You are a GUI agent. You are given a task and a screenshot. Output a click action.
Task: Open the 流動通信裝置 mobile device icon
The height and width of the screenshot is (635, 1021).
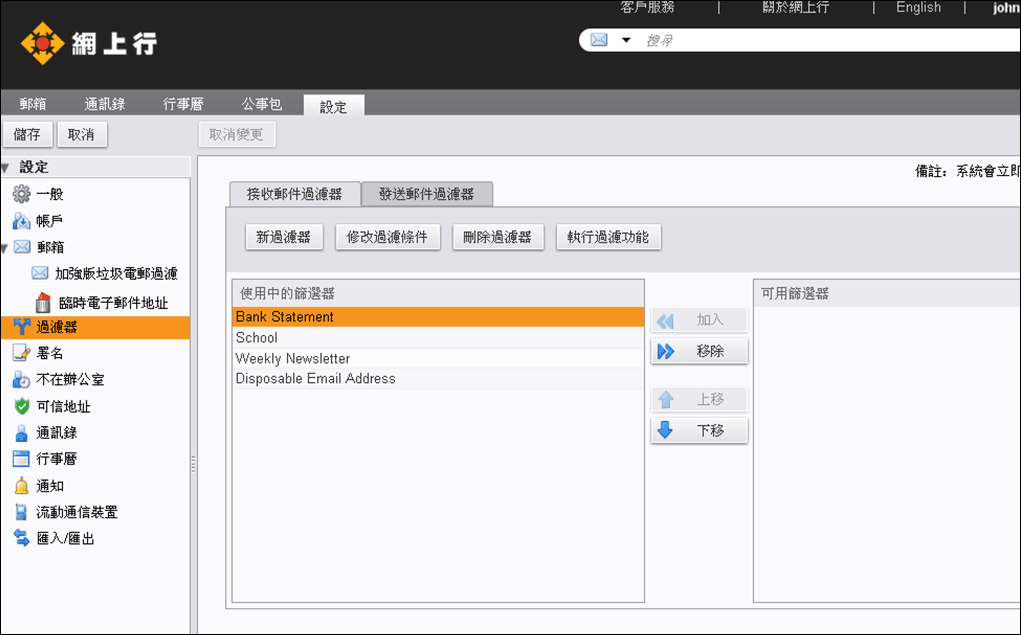click(x=21, y=512)
